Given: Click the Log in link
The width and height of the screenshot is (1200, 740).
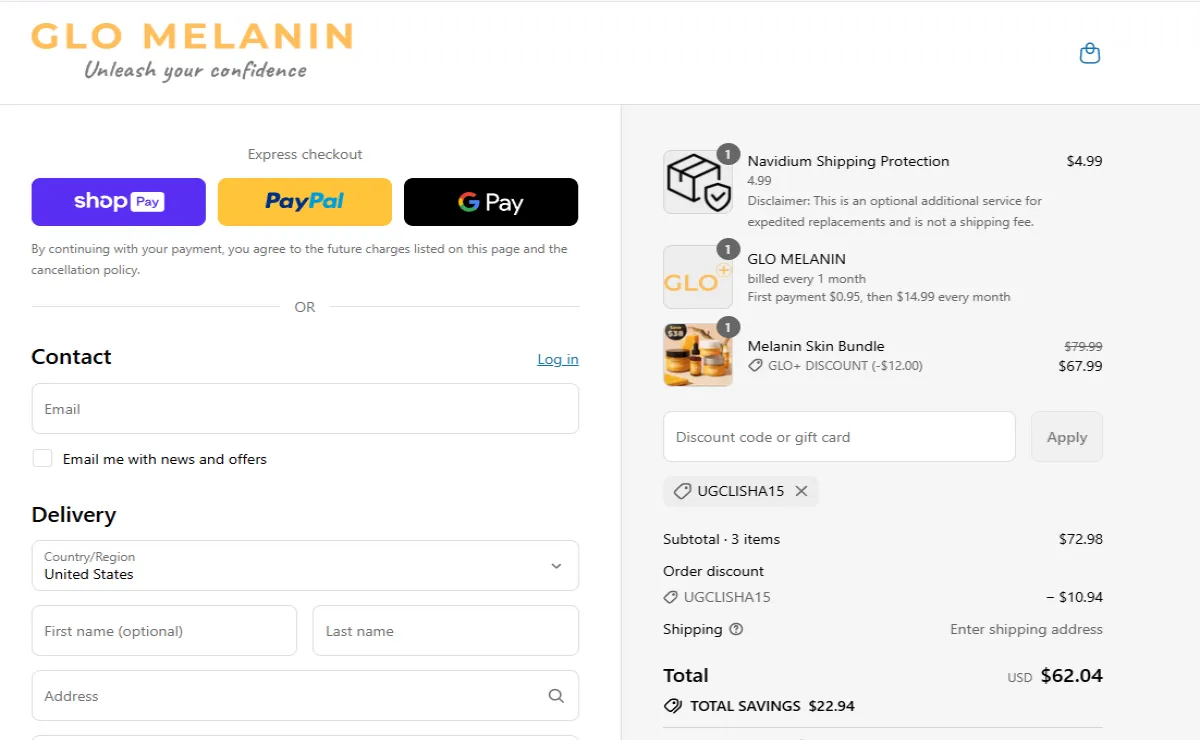Looking at the screenshot, I should click(x=557, y=359).
